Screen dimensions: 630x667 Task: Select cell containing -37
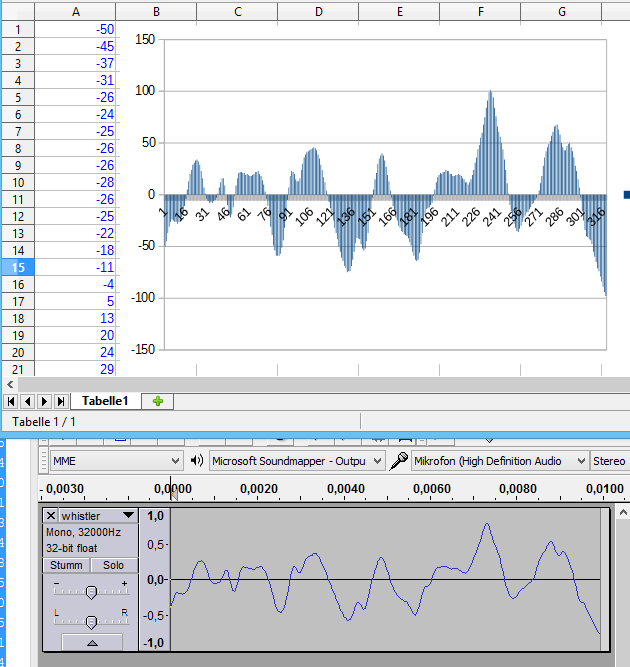point(75,63)
